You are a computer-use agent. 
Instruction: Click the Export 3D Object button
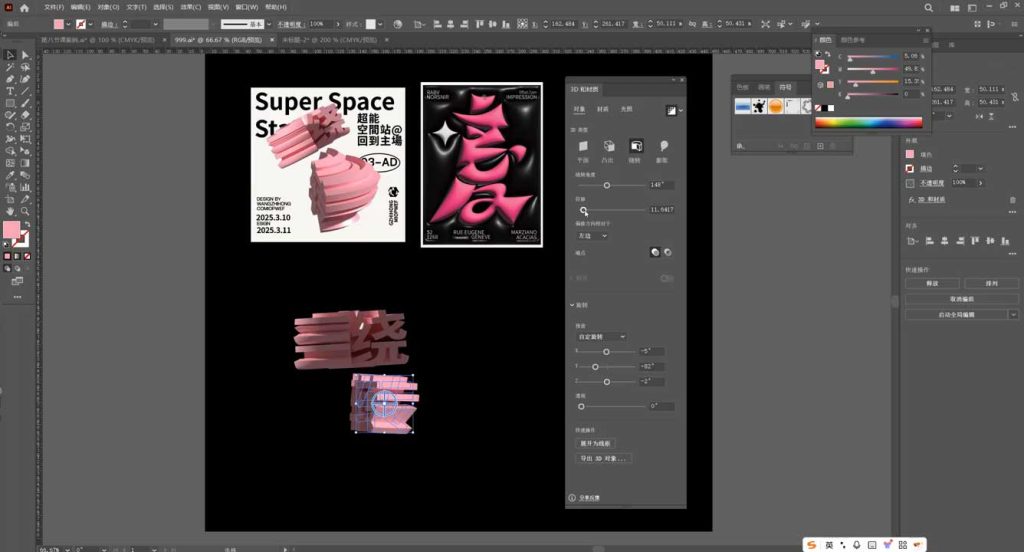[x=603, y=459]
